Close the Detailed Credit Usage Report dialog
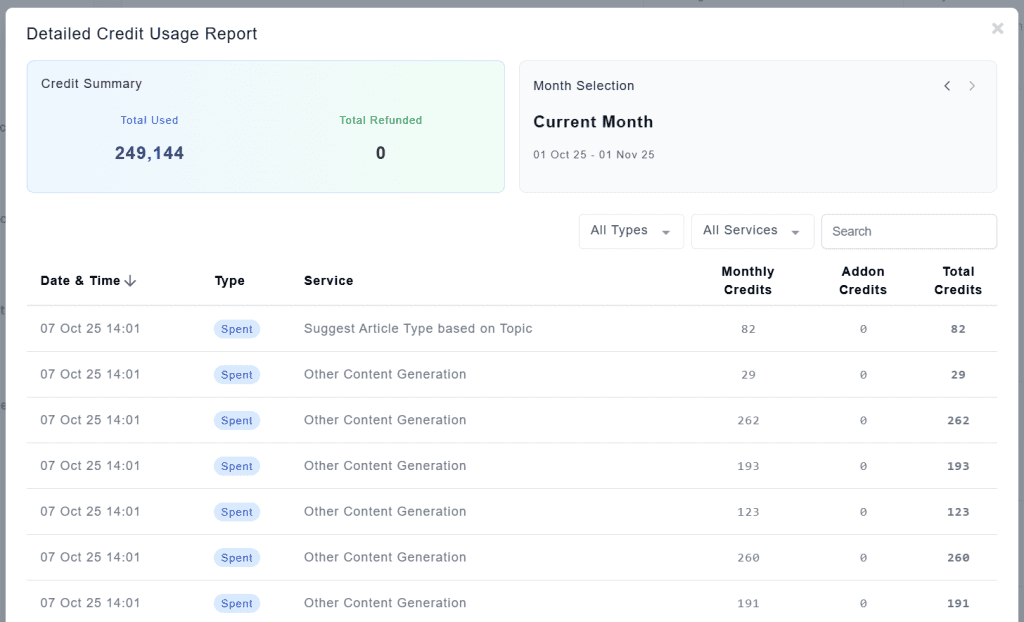This screenshot has width=1024, height=622. [997, 29]
